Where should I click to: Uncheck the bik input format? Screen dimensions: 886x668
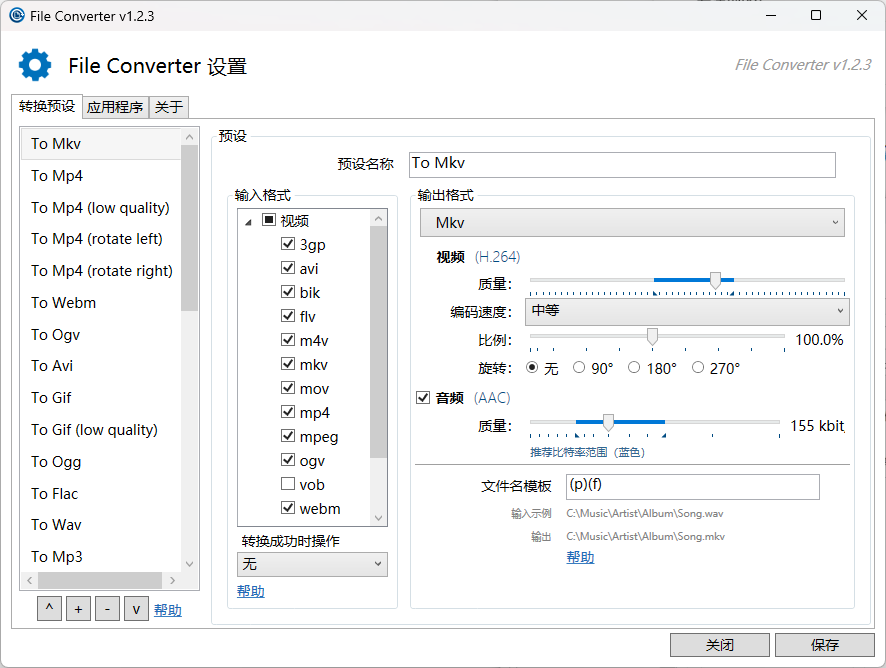tap(288, 292)
